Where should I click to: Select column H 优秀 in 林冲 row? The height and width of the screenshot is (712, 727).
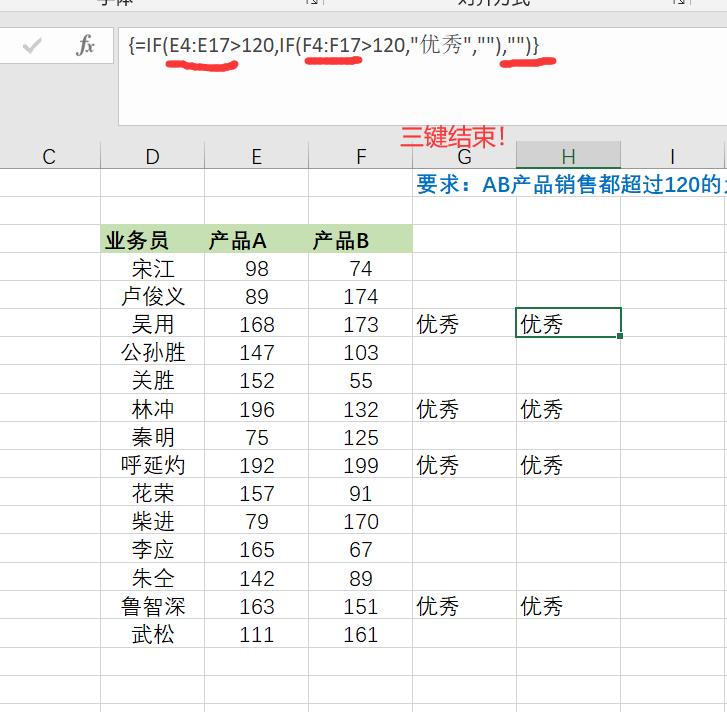pyautogui.click(x=568, y=408)
